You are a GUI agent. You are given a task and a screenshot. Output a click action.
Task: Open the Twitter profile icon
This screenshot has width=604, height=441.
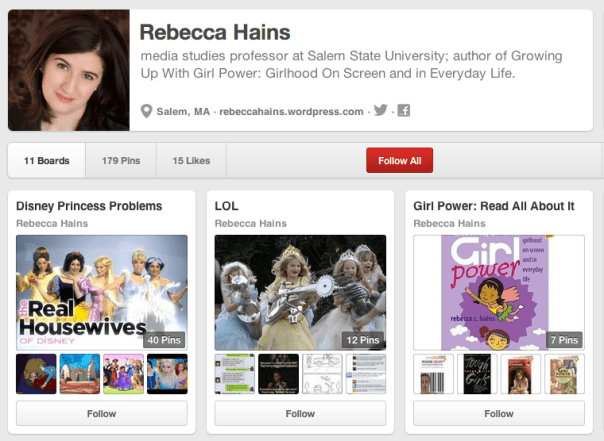[x=381, y=110]
